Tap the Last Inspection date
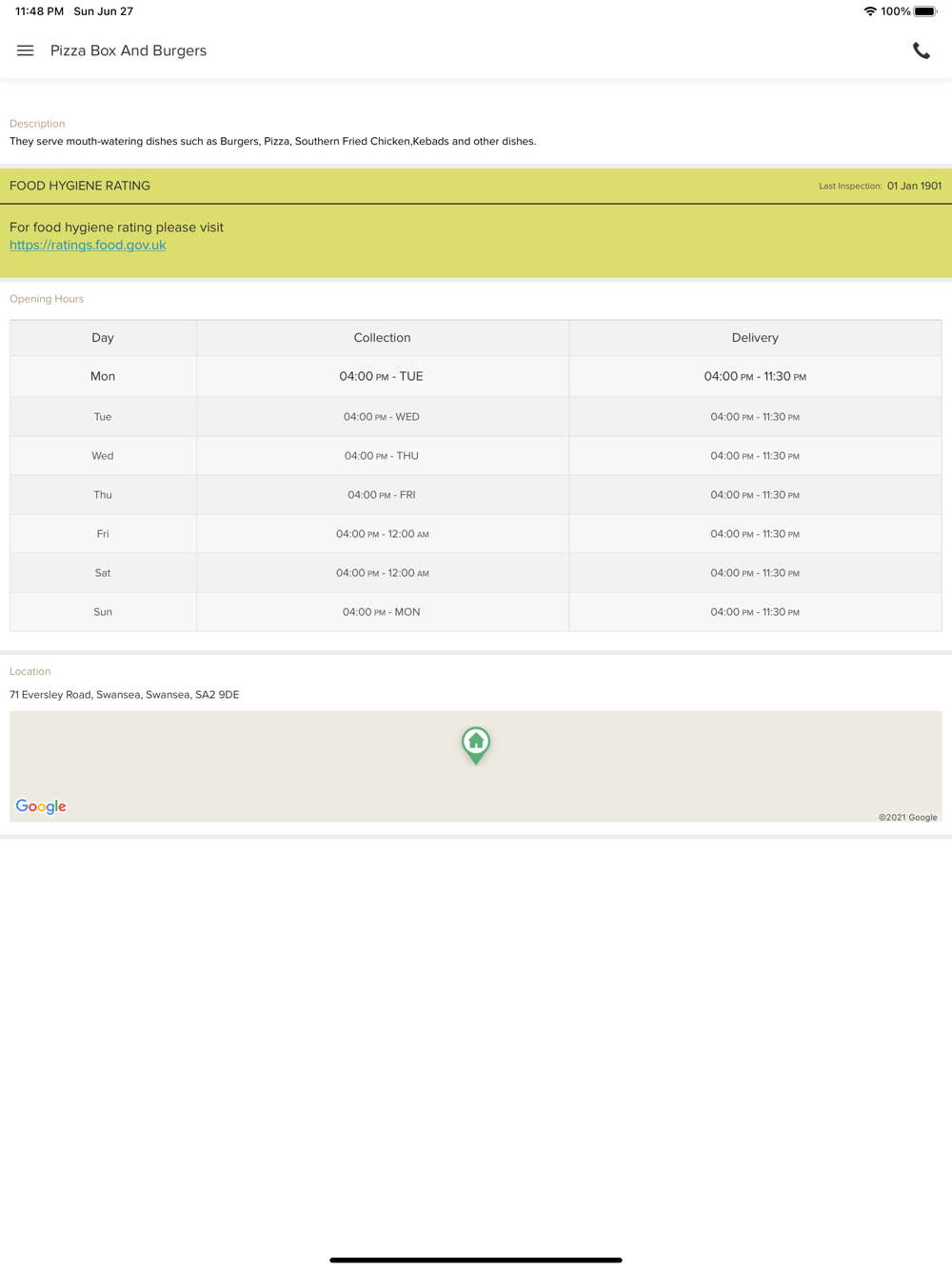Viewport: 952px width, 1270px height. 914,186
